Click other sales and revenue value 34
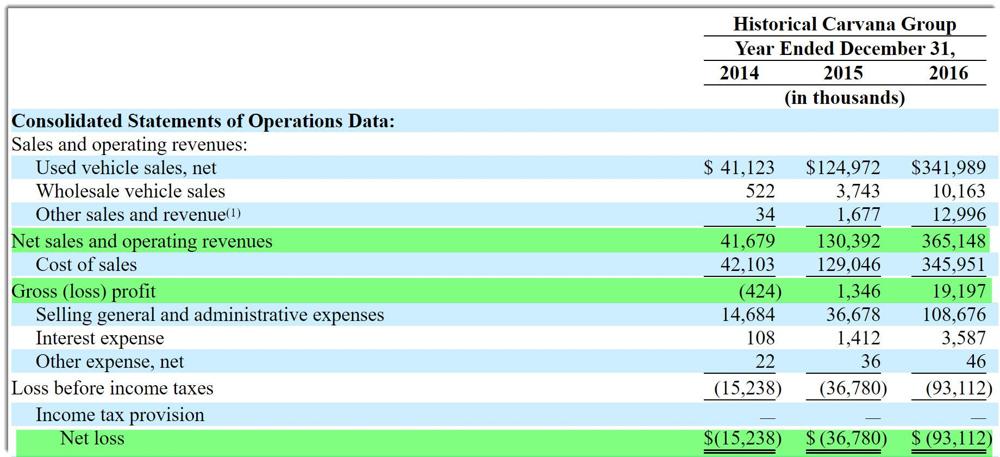Screen dimensions: 1000x457 763,215
